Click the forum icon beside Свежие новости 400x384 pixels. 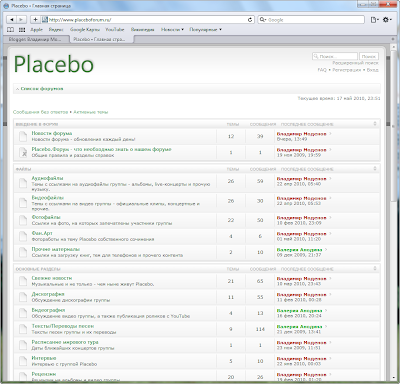point(23,281)
